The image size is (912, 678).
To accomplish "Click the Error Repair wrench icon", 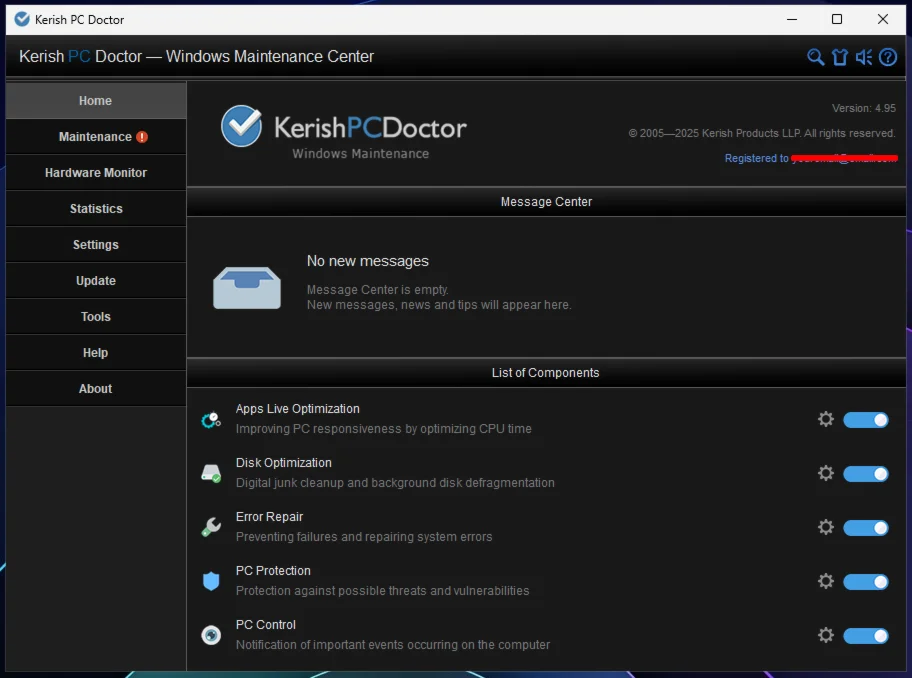I will 211,527.
